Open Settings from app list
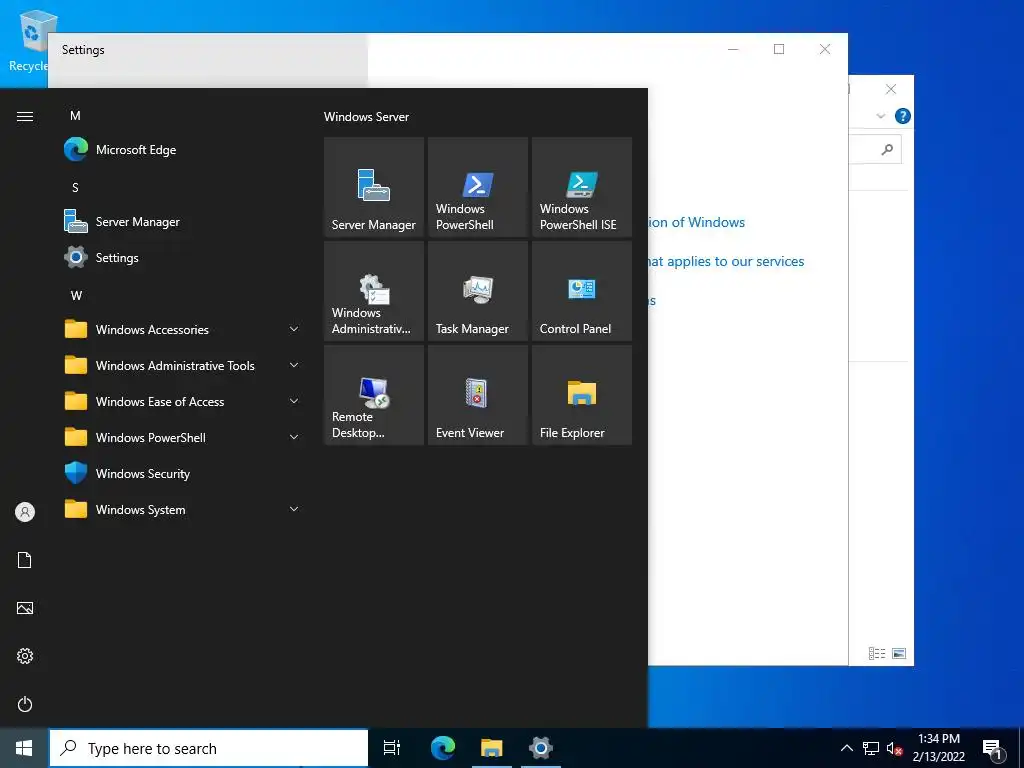The width and height of the screenshot is (1024, 768). 183,257
